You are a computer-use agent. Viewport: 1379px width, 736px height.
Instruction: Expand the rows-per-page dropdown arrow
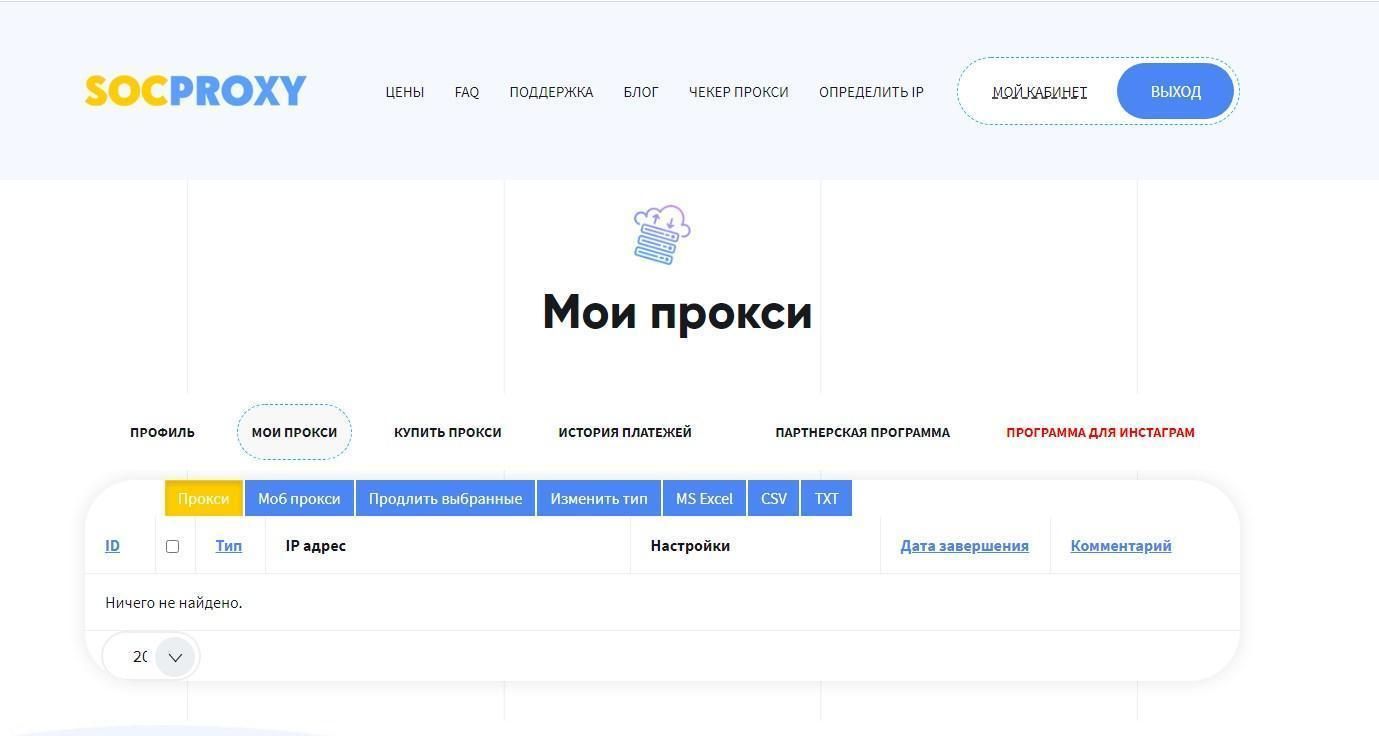[x=175, y=657]
